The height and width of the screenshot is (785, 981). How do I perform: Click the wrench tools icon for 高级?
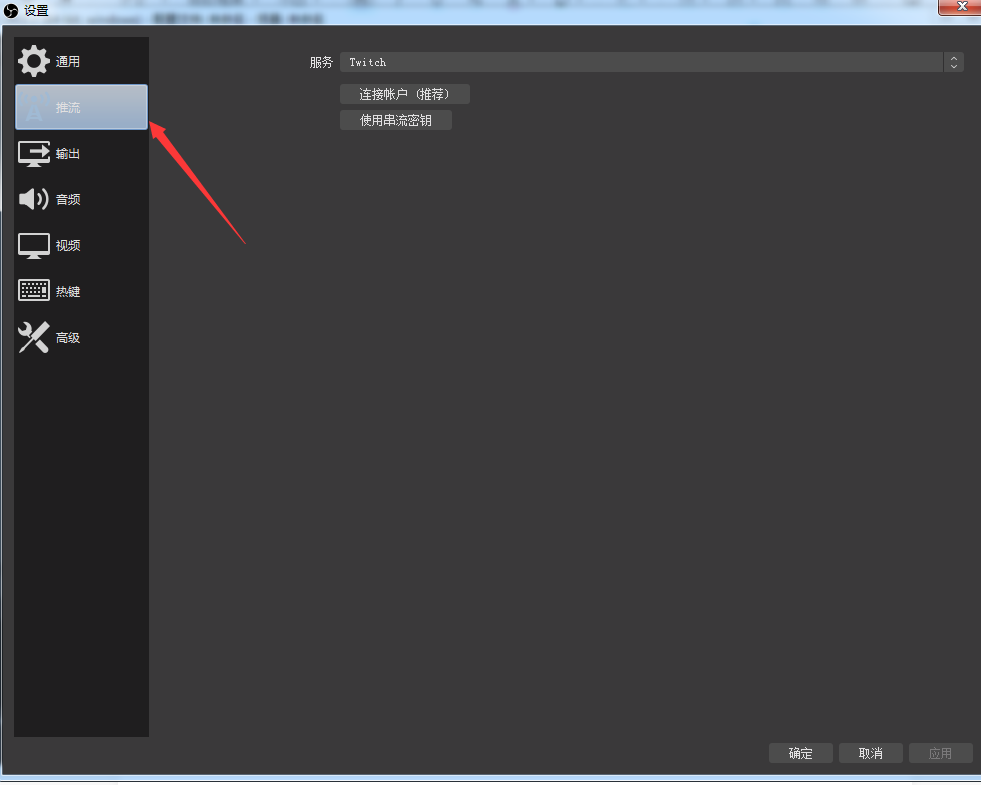click(33, 338)
